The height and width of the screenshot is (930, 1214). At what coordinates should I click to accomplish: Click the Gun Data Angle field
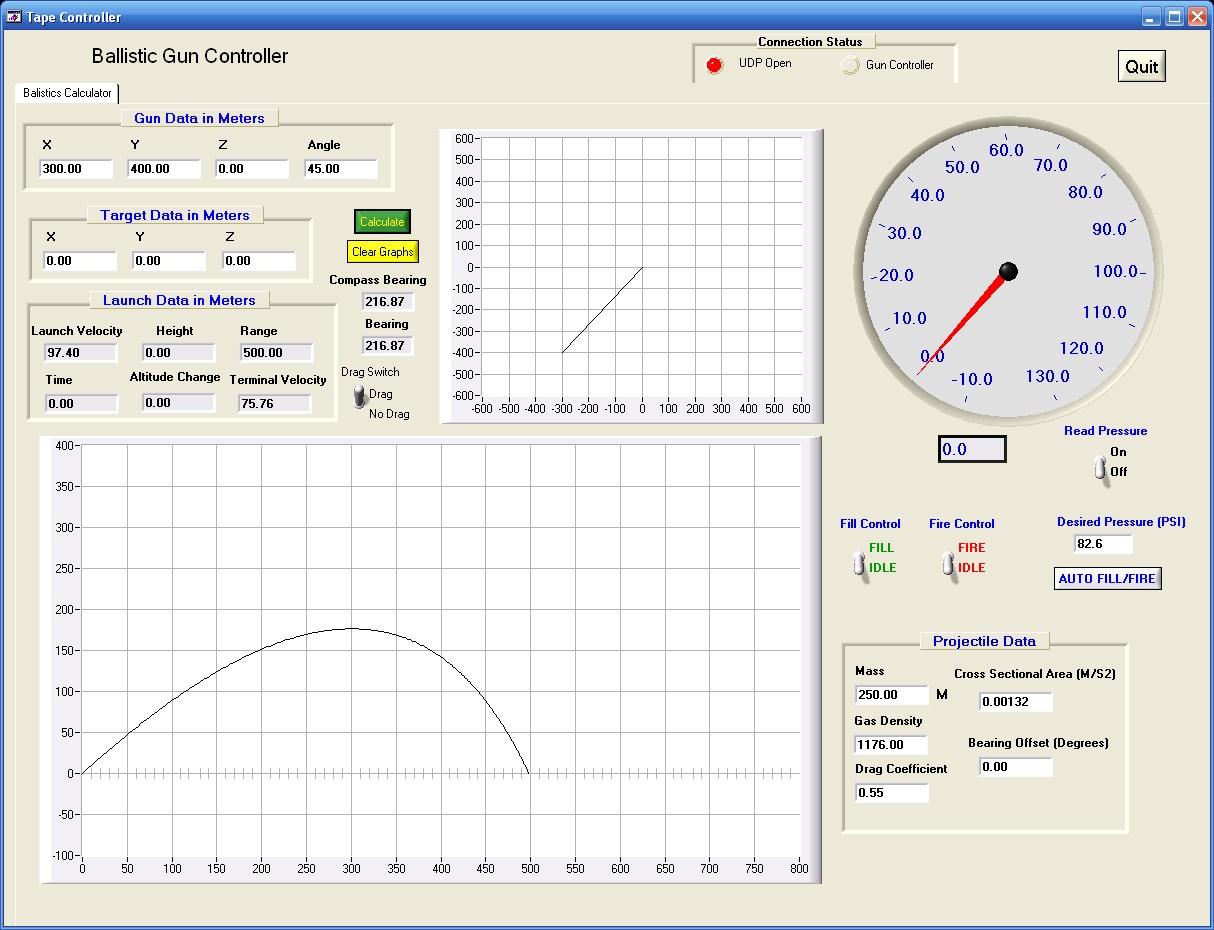341,169
